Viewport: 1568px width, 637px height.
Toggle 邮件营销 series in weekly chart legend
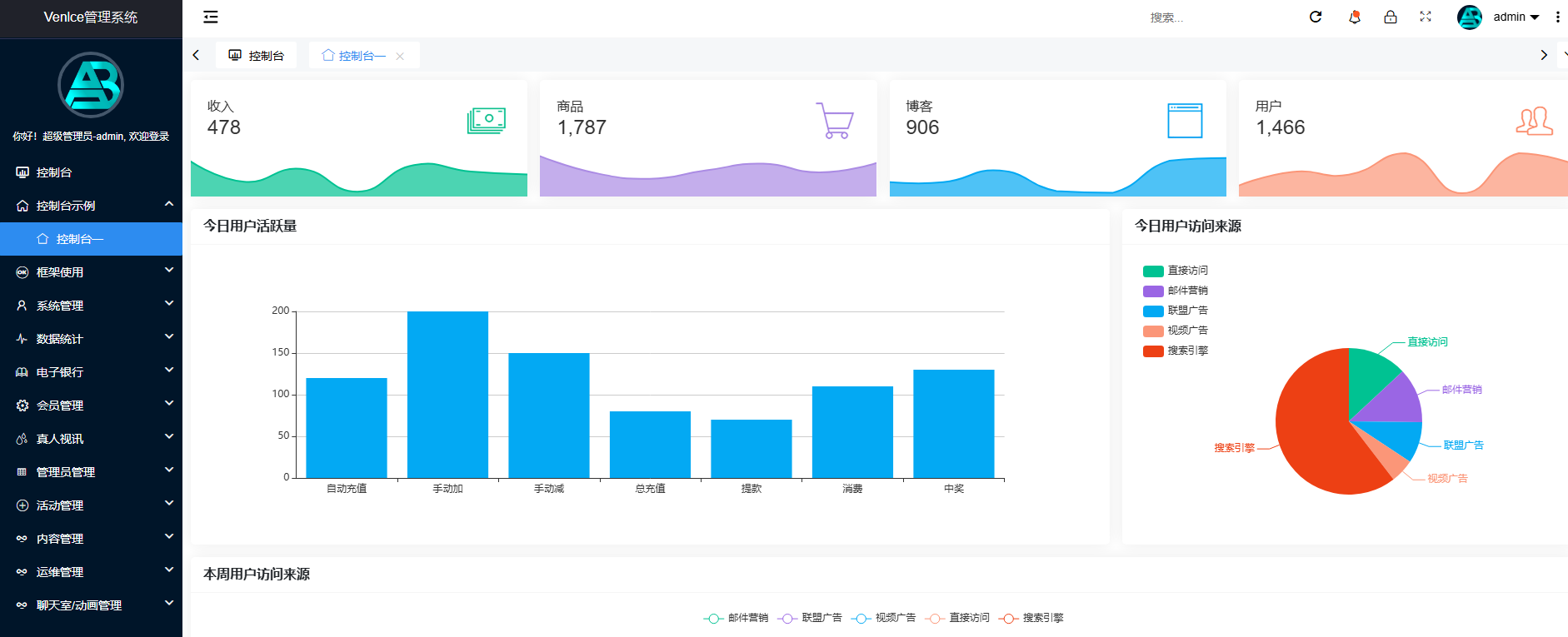point(737,618)
